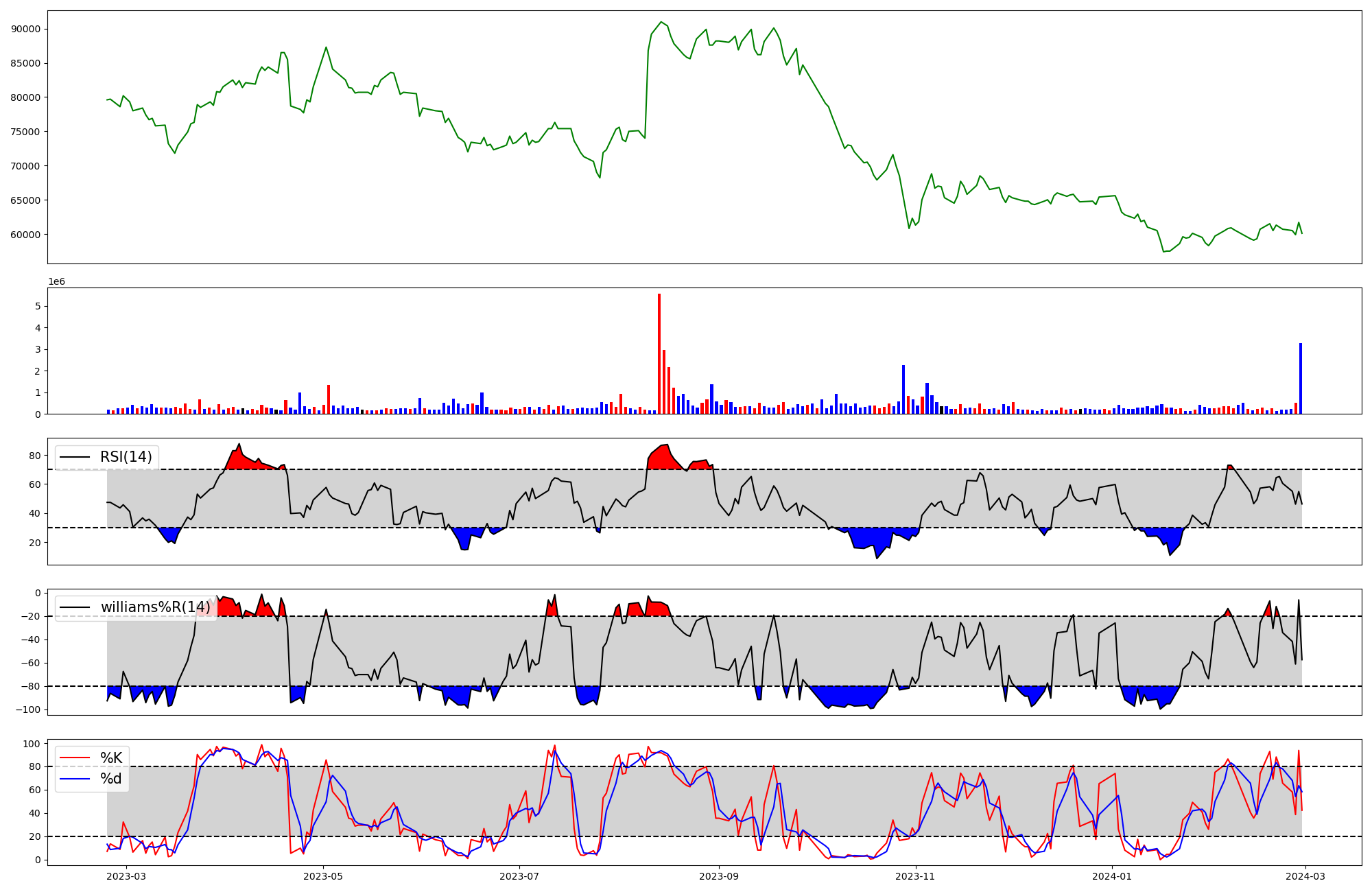Click the -100 label on the Williams axis

click(x=28, y=709)
